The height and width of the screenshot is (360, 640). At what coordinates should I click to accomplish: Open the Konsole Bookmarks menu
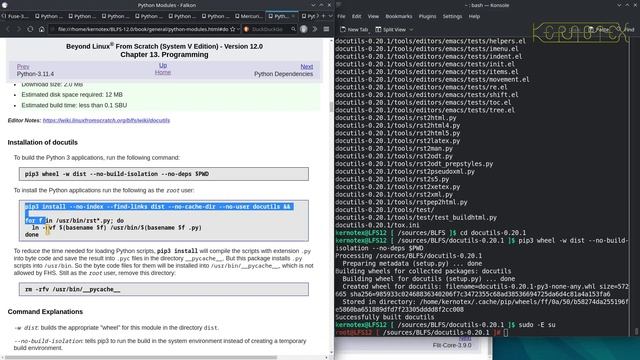point(399,16)
